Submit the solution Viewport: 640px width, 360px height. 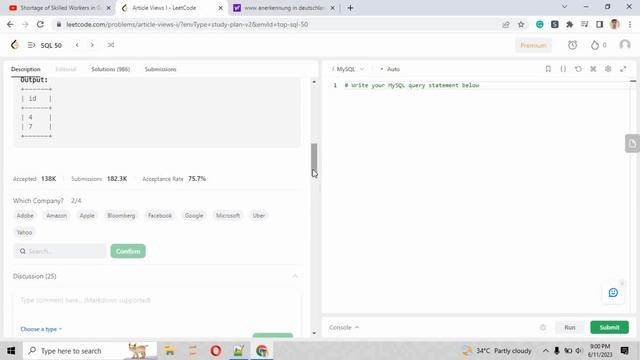click(609, 327)
